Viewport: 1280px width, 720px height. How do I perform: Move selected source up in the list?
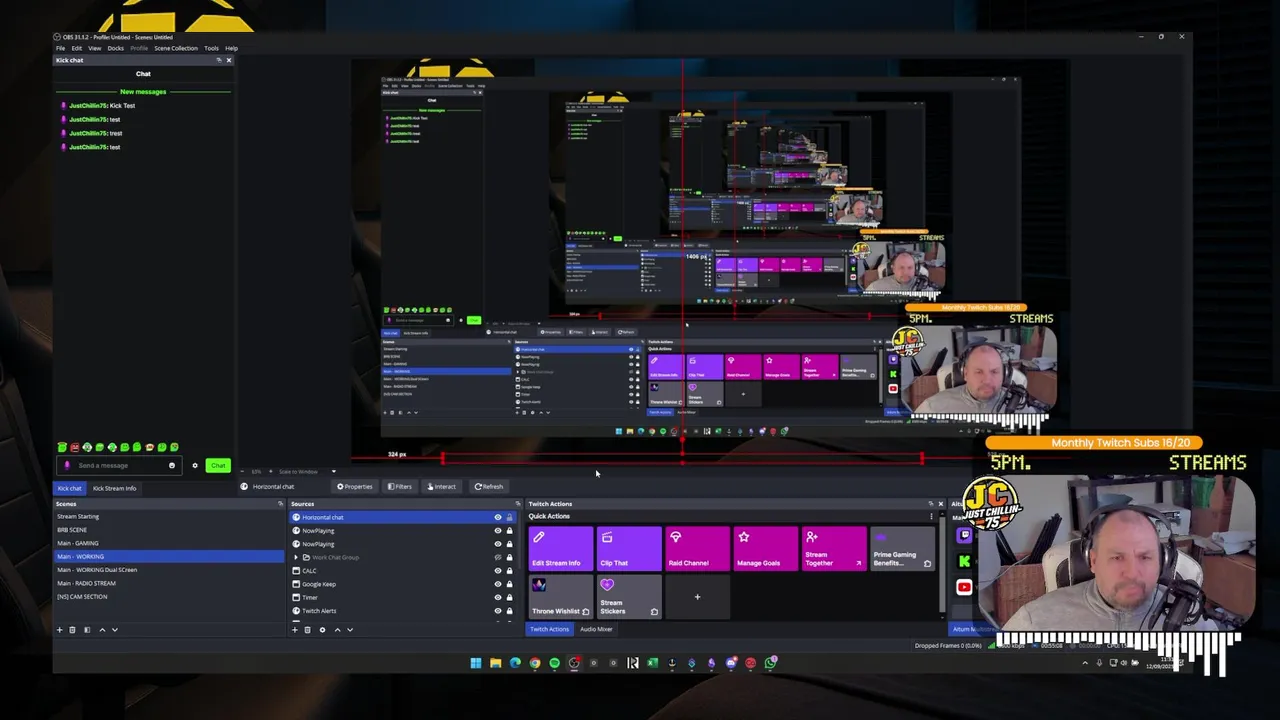[x=337, y=630]
